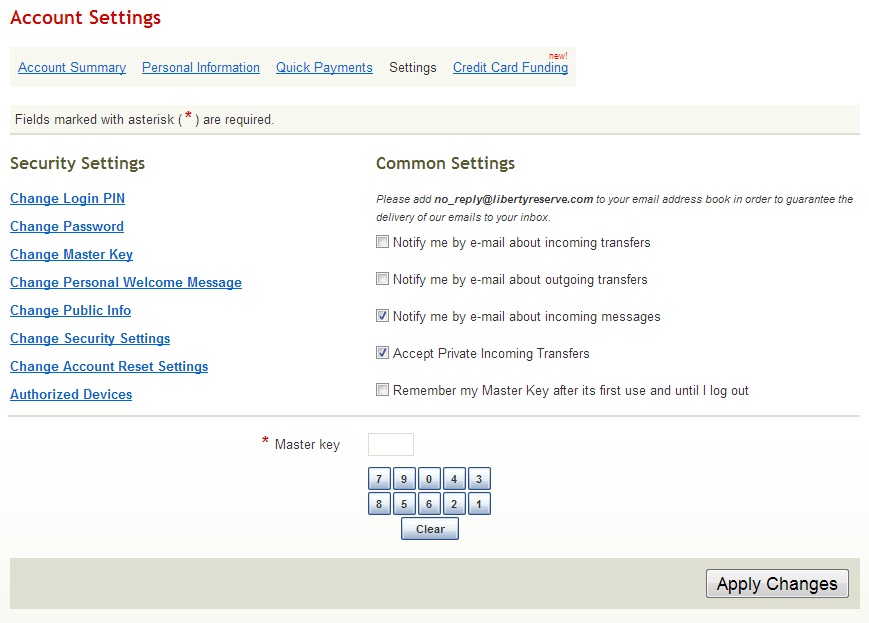Image resolution: width=869 pixels, height=623 pixels.
Task: Open Change Account Reset Settings link
Action: pyautogui.click(x=109, y=367)
